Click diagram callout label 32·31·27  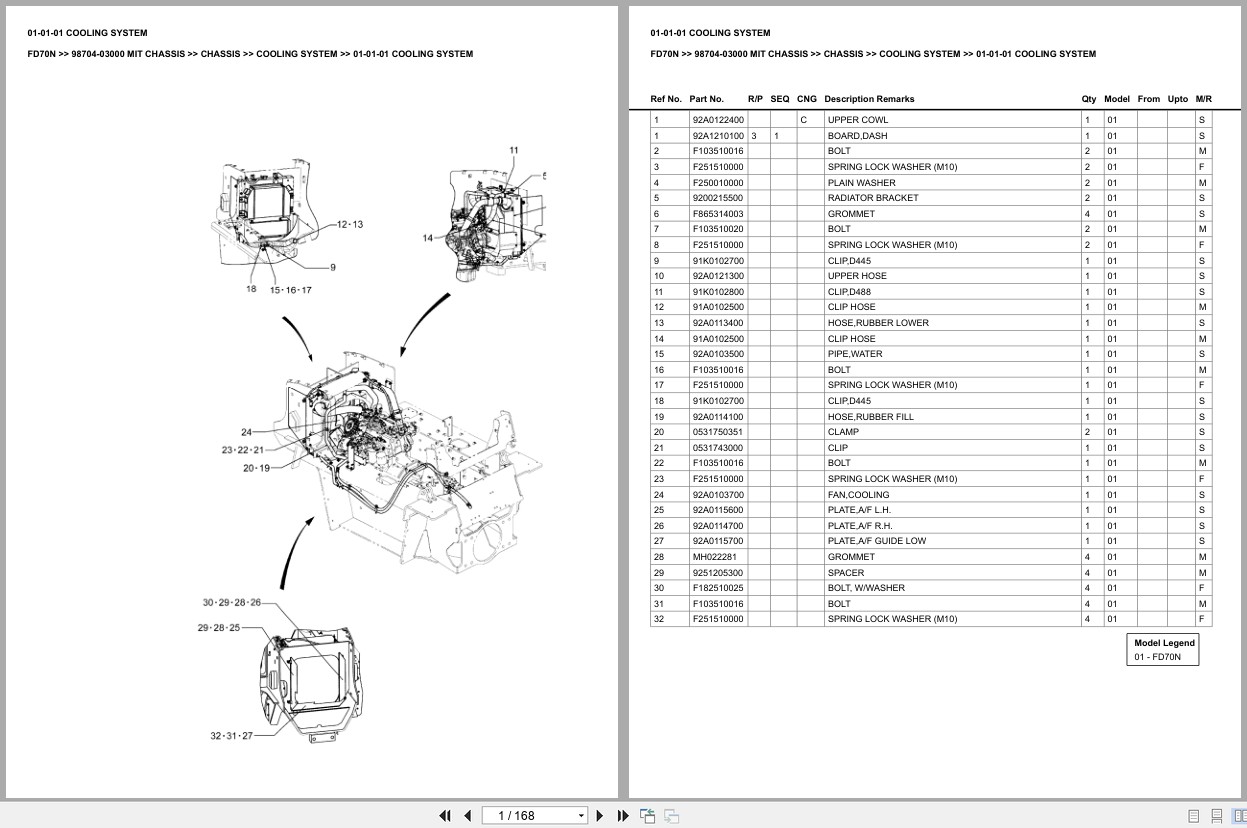tap(231, 736)
